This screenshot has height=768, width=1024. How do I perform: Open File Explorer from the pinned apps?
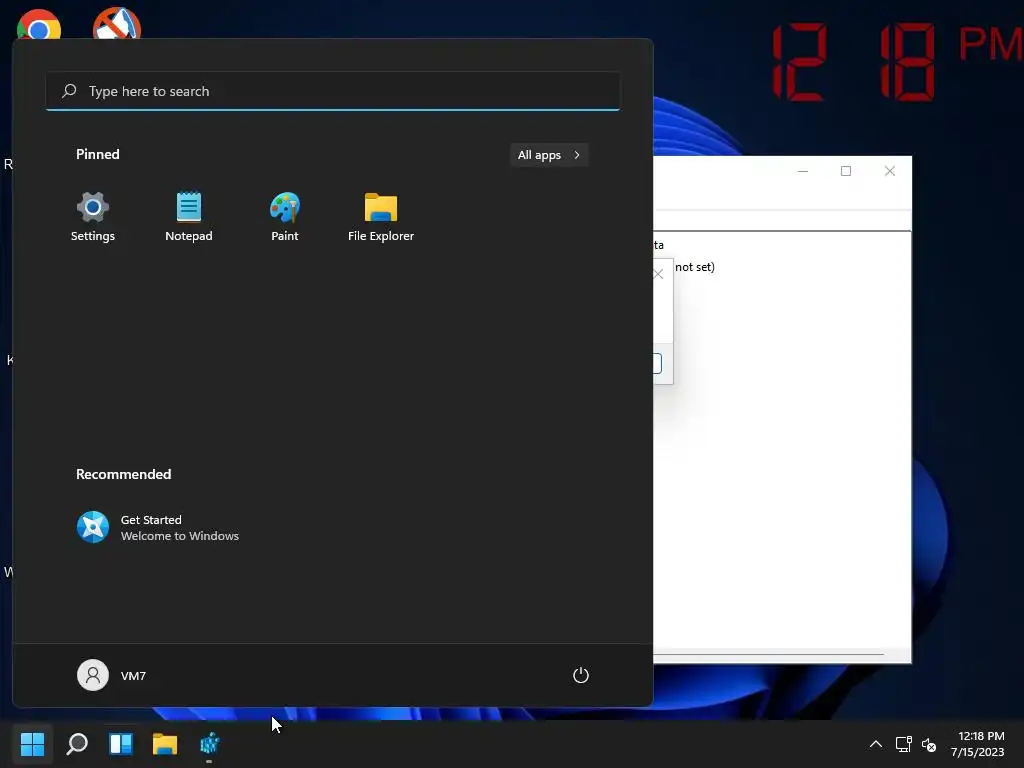[x=381, y=217]
